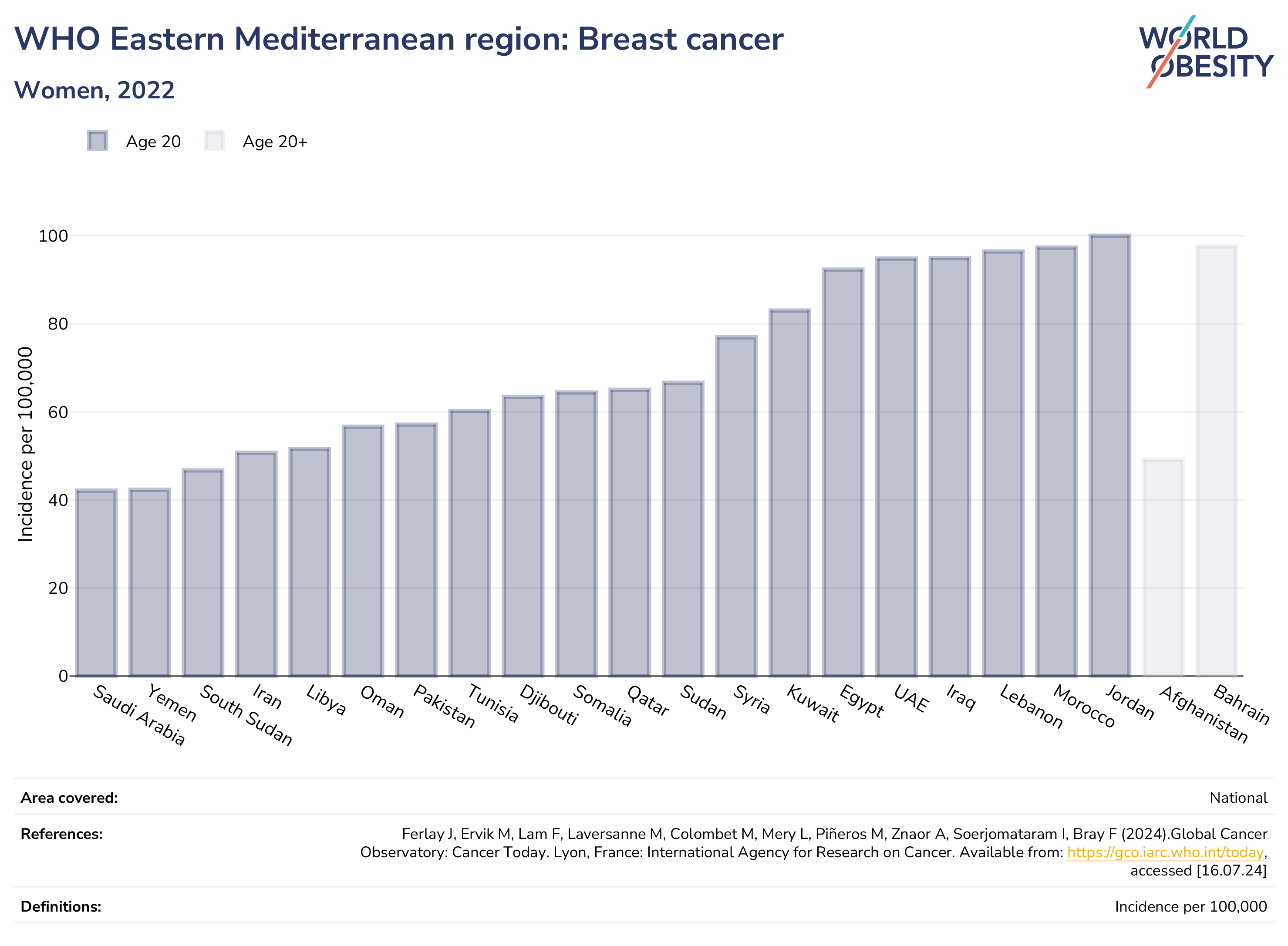Click the Women, 2022 subtitle
This screenshot has width=1288, height=946.
[94, 90]
